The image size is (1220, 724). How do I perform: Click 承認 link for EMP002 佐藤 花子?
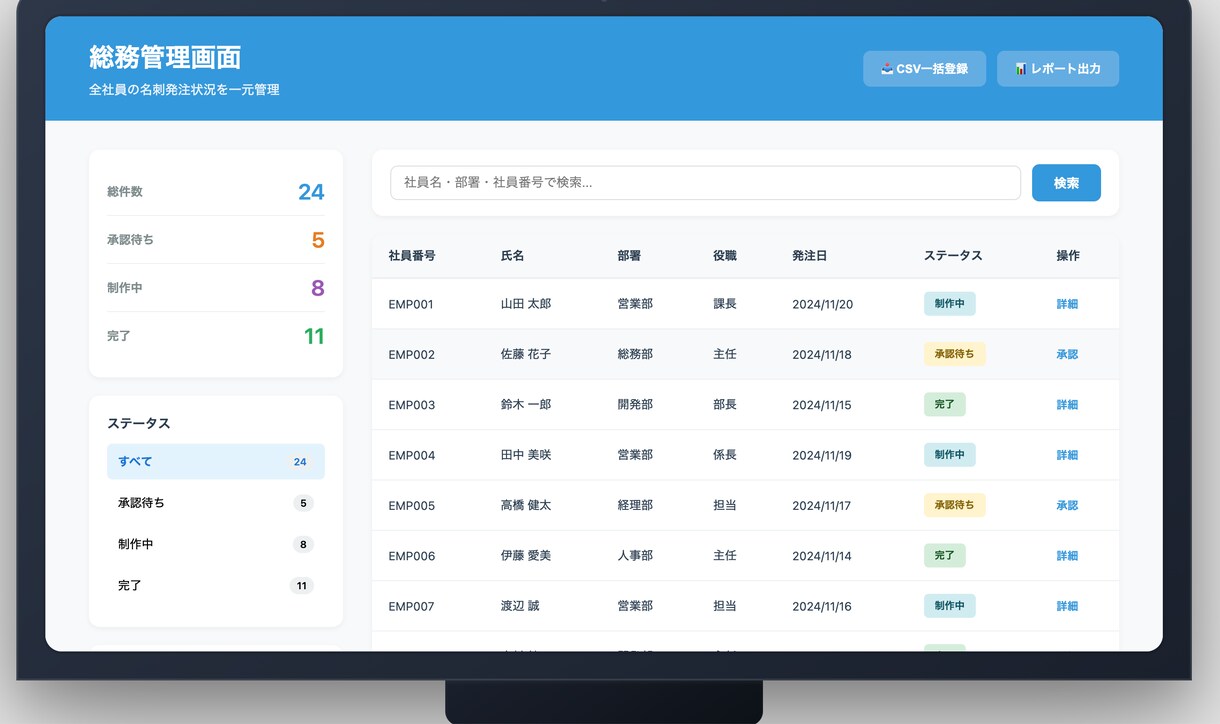[x=1067, y=354]
